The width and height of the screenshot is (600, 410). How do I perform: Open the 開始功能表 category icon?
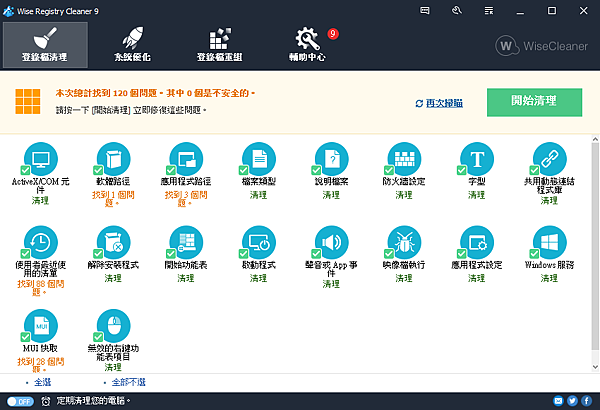point(186,242)
